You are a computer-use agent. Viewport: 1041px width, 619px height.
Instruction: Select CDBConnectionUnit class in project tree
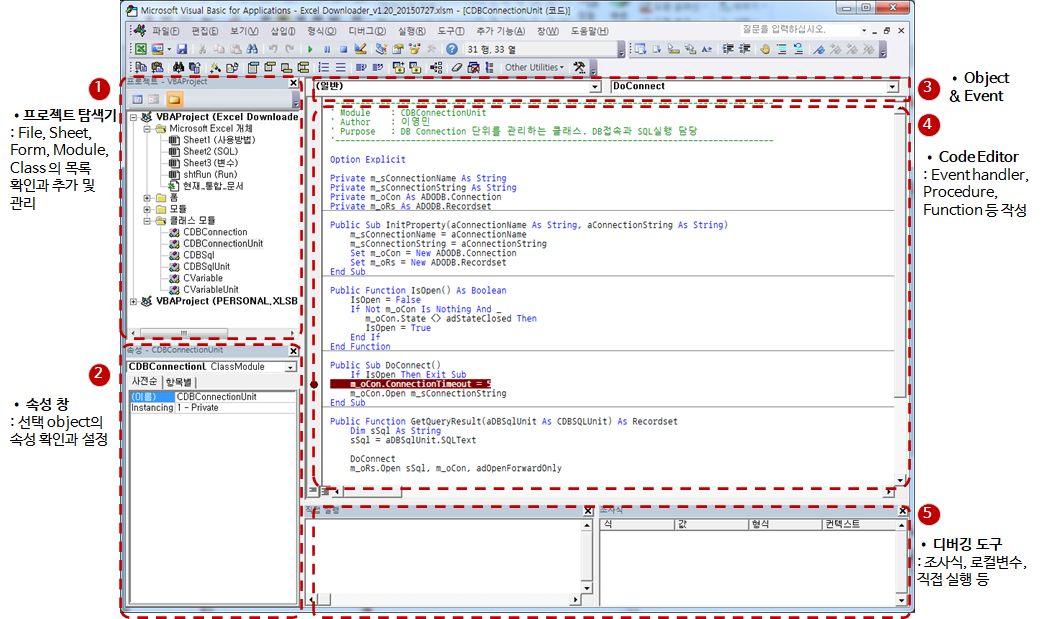[223, 244]
